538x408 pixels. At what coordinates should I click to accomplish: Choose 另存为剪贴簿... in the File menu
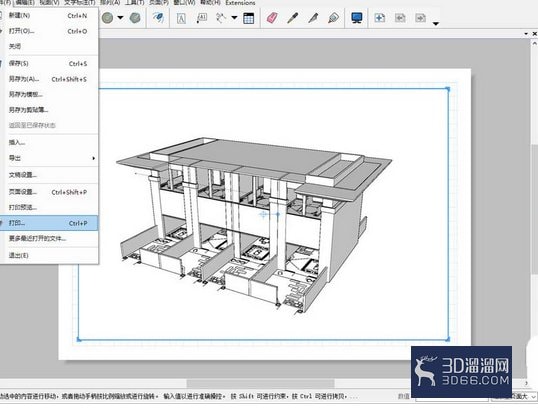pos(49,110)
